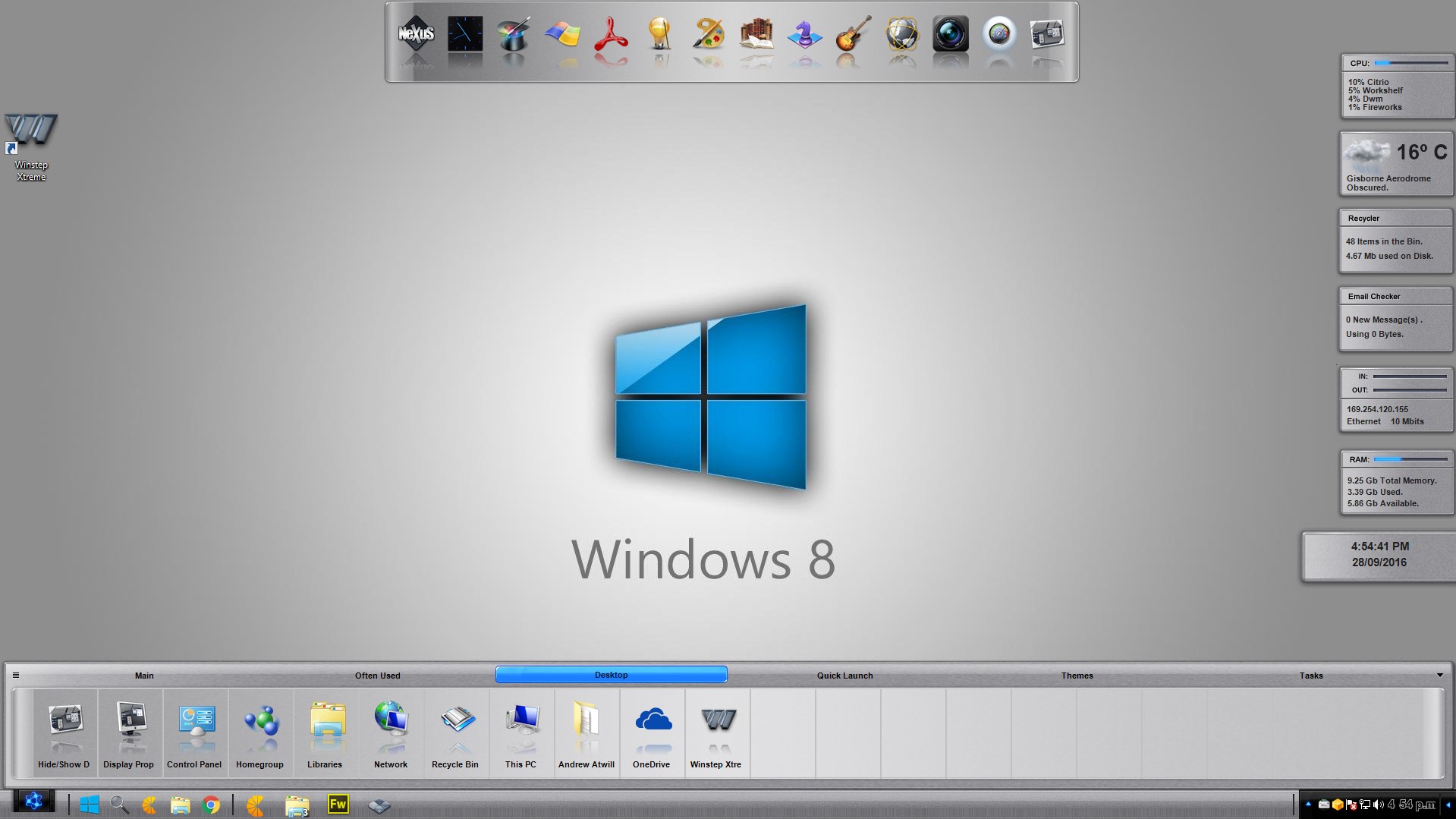Open the Nexus logo icon in dock

[416, 34]
